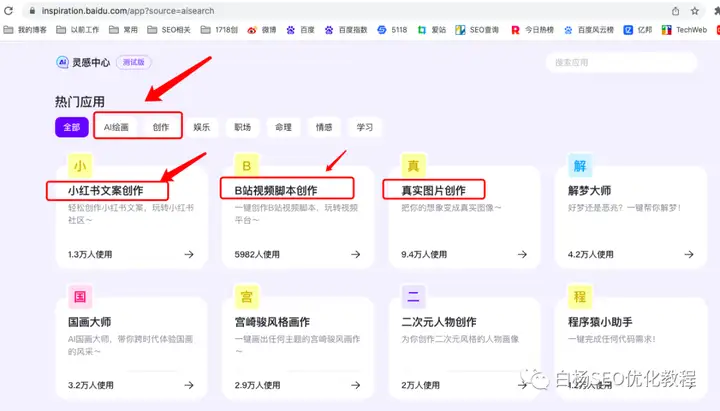Select the AI绘画 category tab
Screen dimensions: 720x411
click(116, 127)
